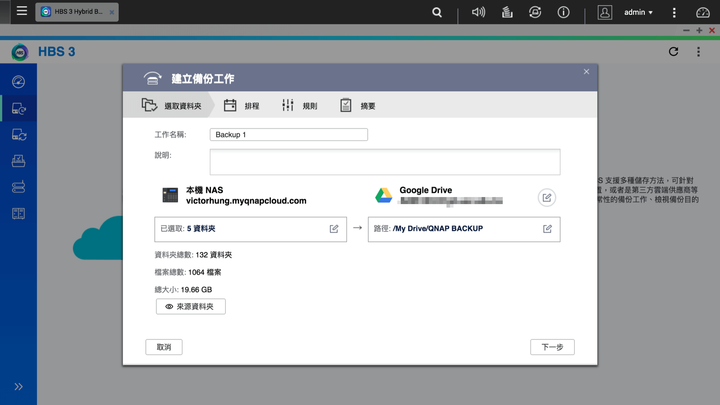Open the Overview sidebar icon
This screenshot has height=405, width=720.
tap(18, 82)
